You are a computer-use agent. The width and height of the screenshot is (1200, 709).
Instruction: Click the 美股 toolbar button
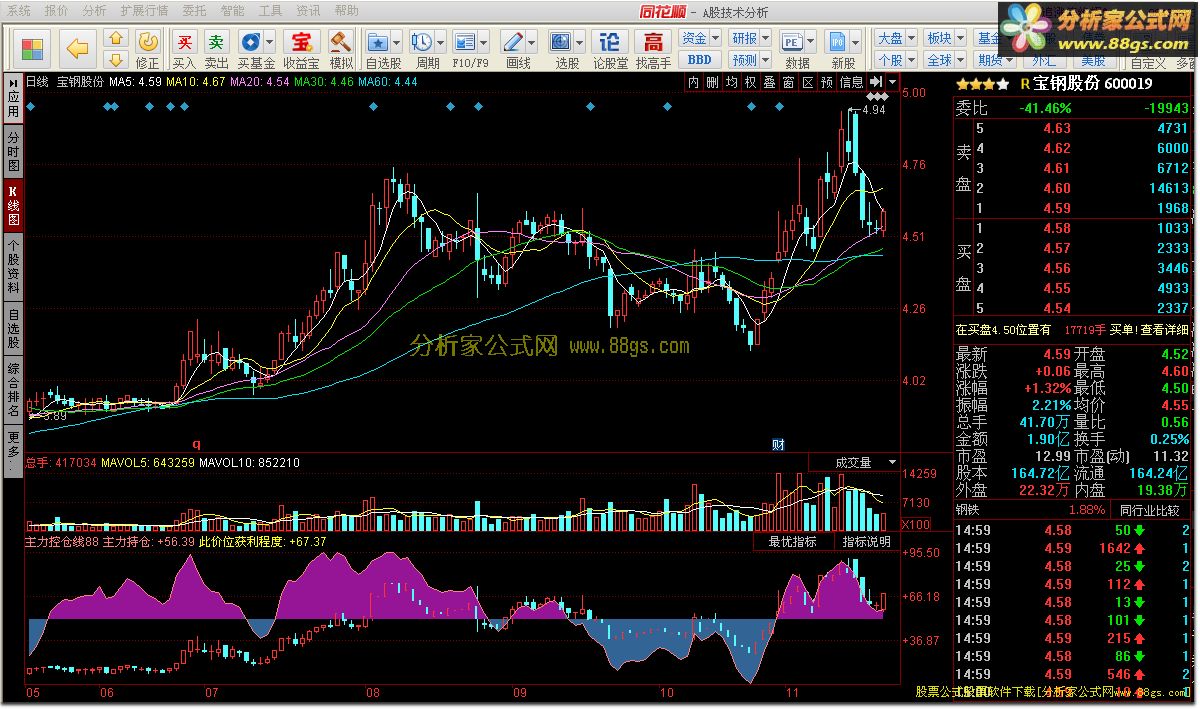pos(1093,61)
